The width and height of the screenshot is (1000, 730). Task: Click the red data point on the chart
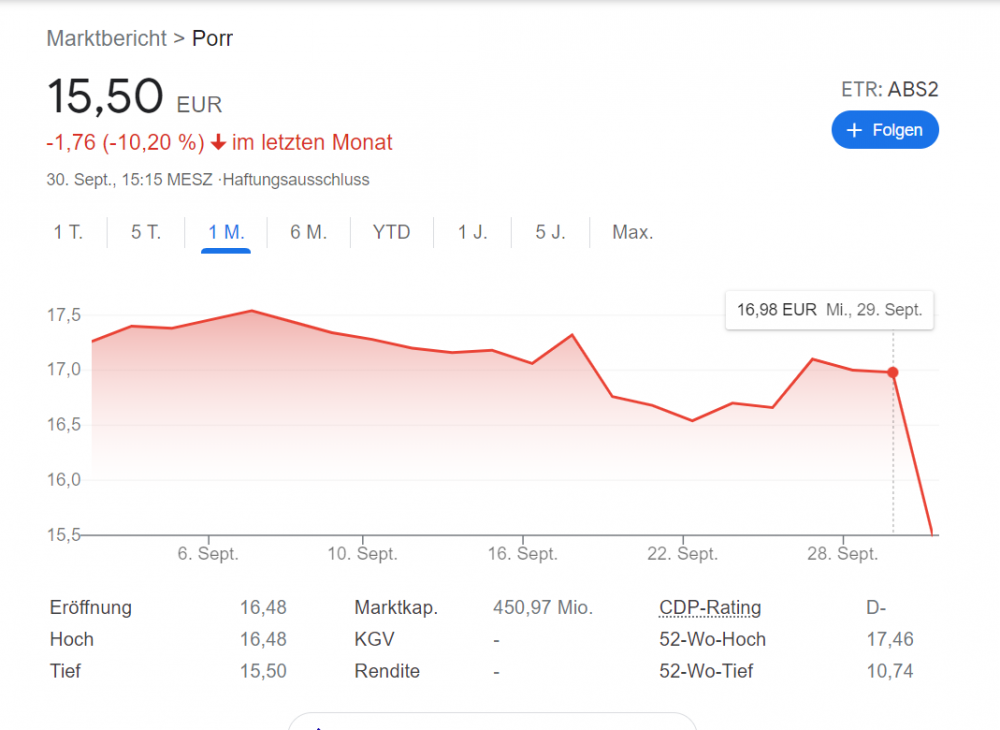pyautogui.click(x=893, y=372)
